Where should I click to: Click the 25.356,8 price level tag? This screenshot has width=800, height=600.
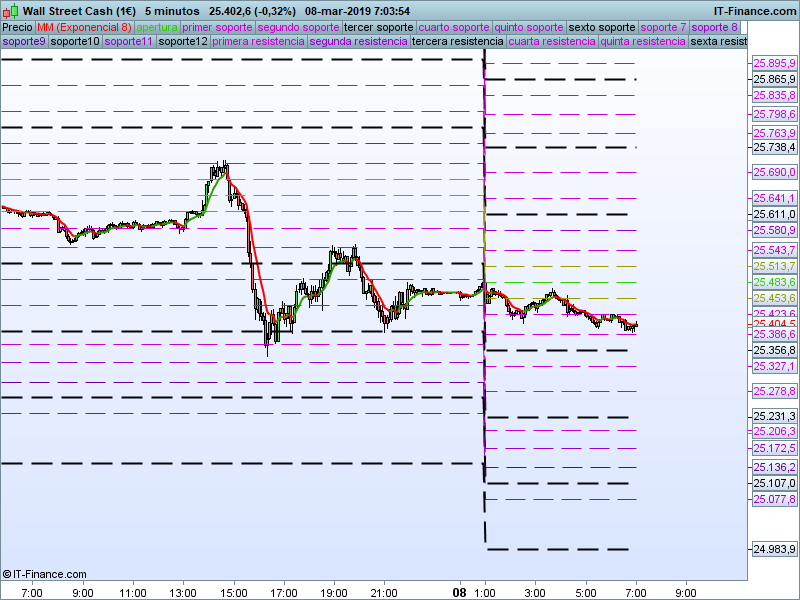pyautogui.click(x=774, y=350)
